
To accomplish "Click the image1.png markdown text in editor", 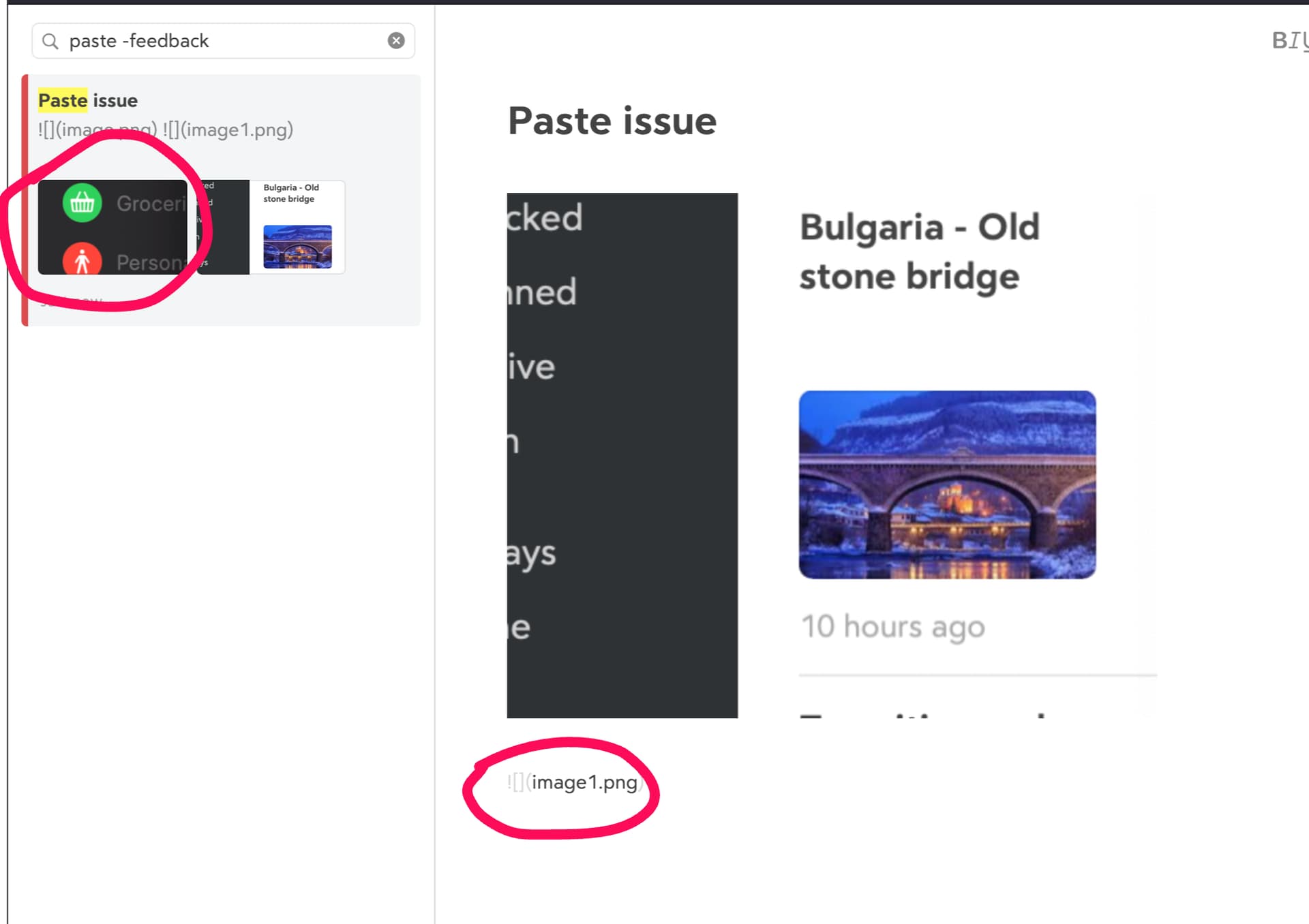I will coord(575,782).
